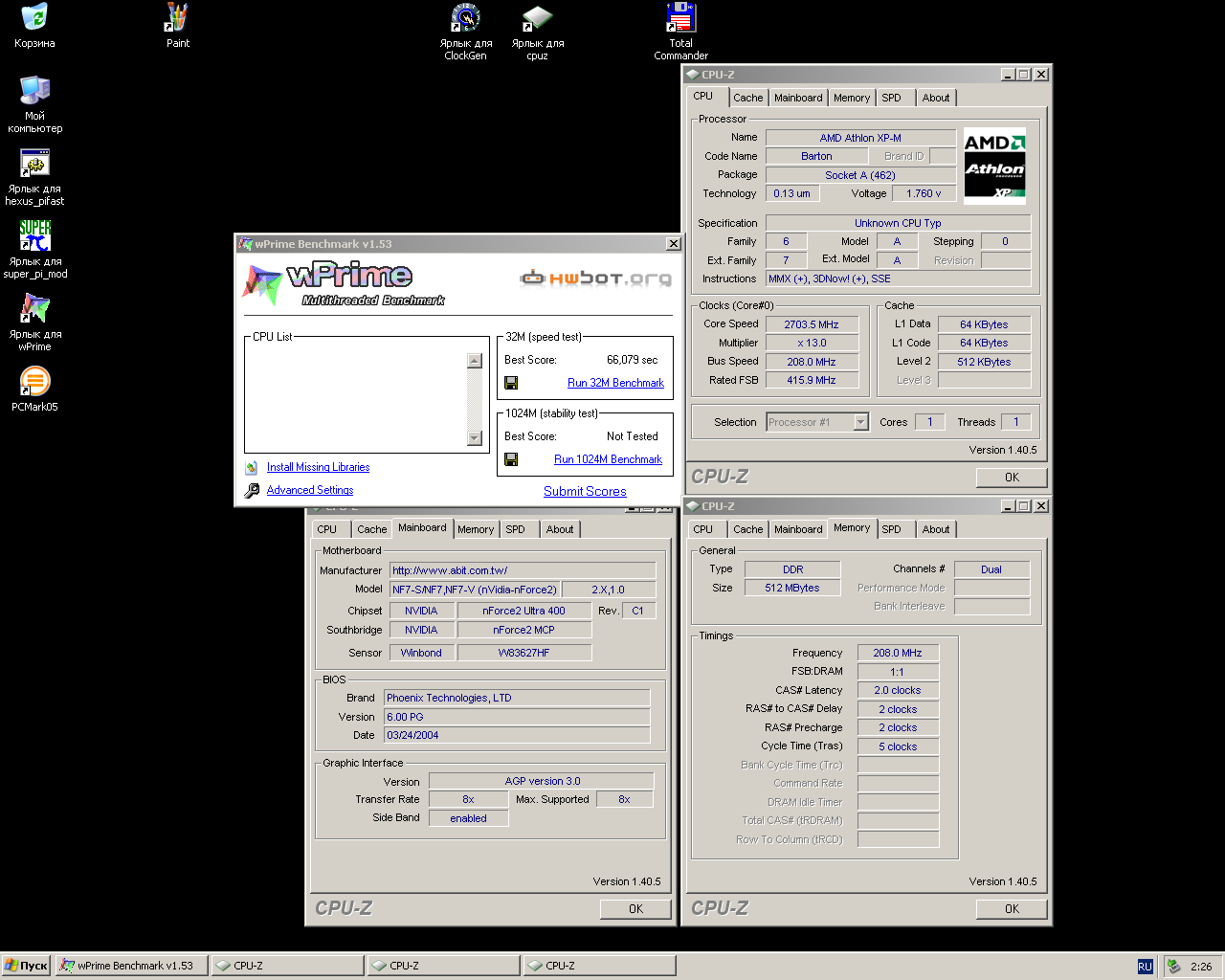The height and width of the screenshot is (980, 1225).
Task: Close the wPrime Benchmark window
Action: (674, 244)
